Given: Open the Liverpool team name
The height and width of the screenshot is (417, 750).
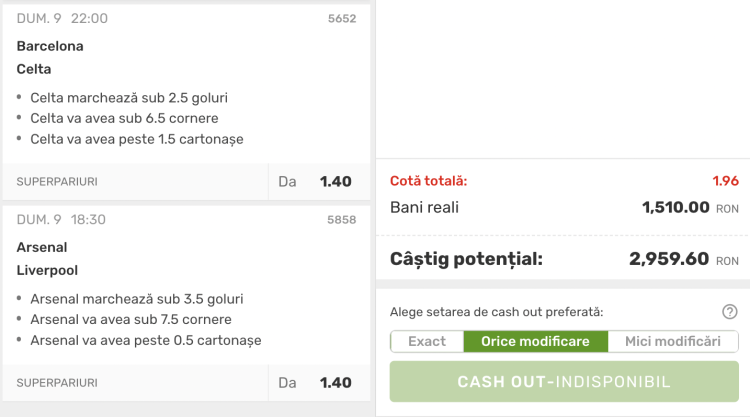Looking at the screenshot, I should coord(47,270).
